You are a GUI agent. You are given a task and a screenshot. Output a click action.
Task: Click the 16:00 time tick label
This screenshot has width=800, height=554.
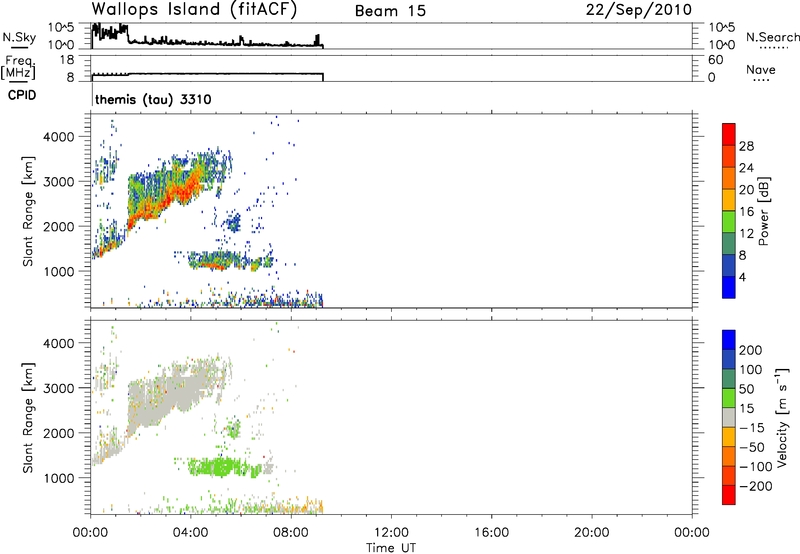pos(491,533)
